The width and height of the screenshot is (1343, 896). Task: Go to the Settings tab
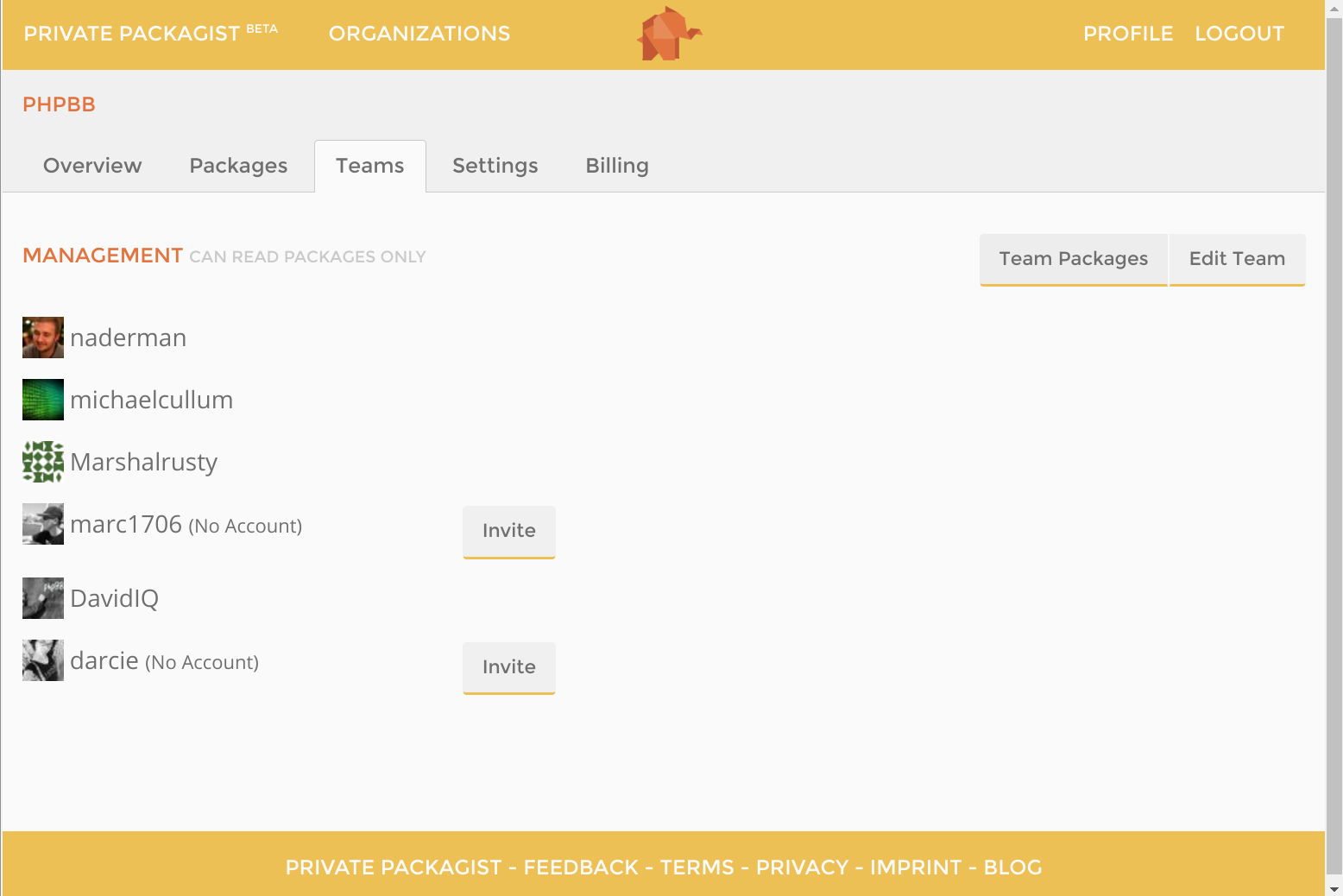(x=495, y=166)
